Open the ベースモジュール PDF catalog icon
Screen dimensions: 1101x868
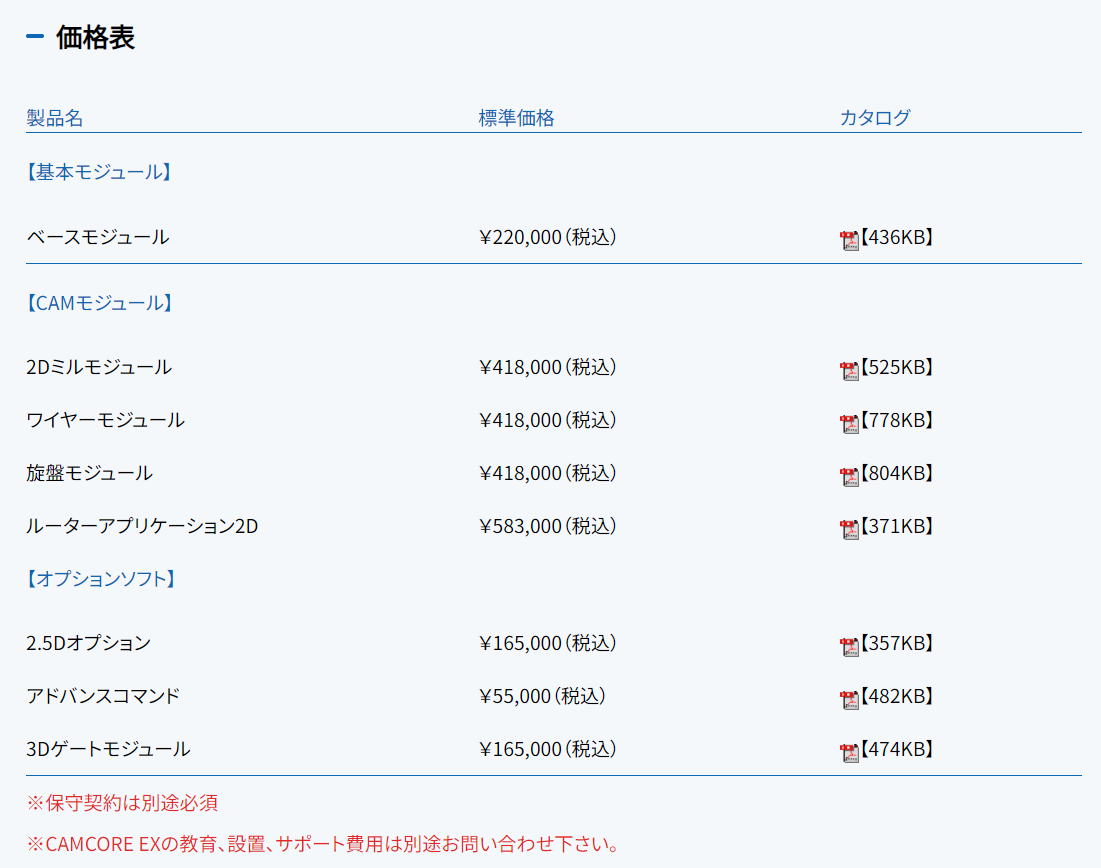849,240
